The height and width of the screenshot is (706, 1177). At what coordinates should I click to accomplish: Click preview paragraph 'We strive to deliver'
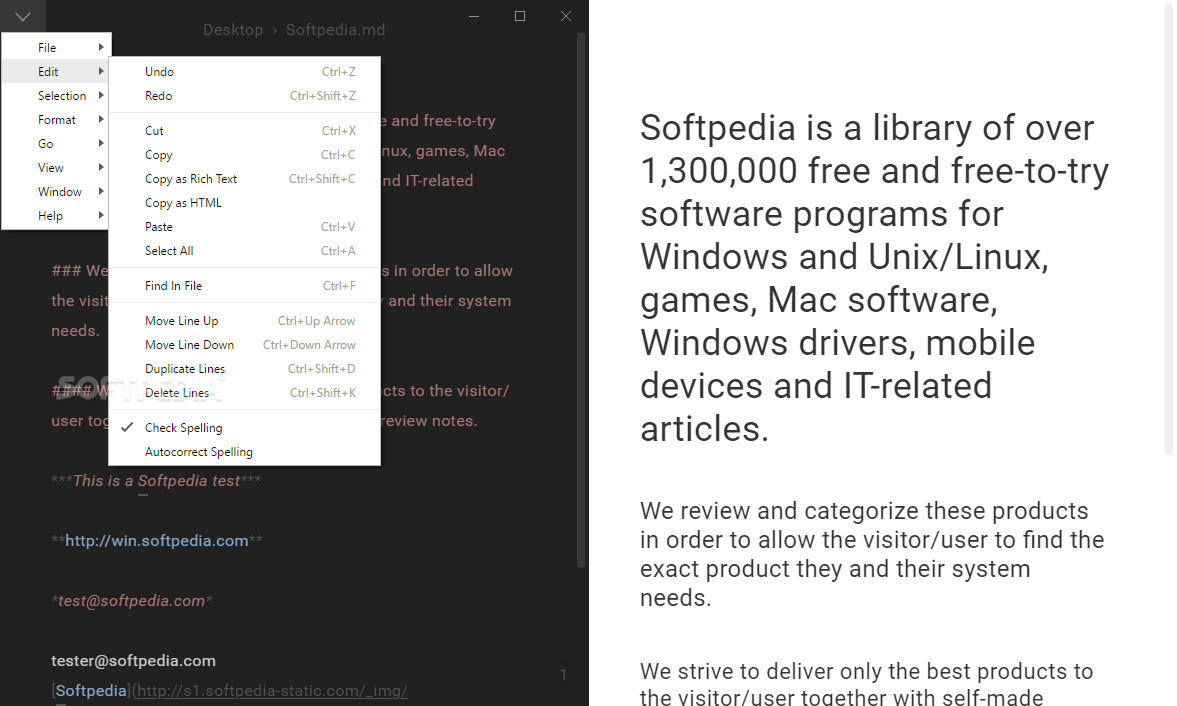(866, 683)
